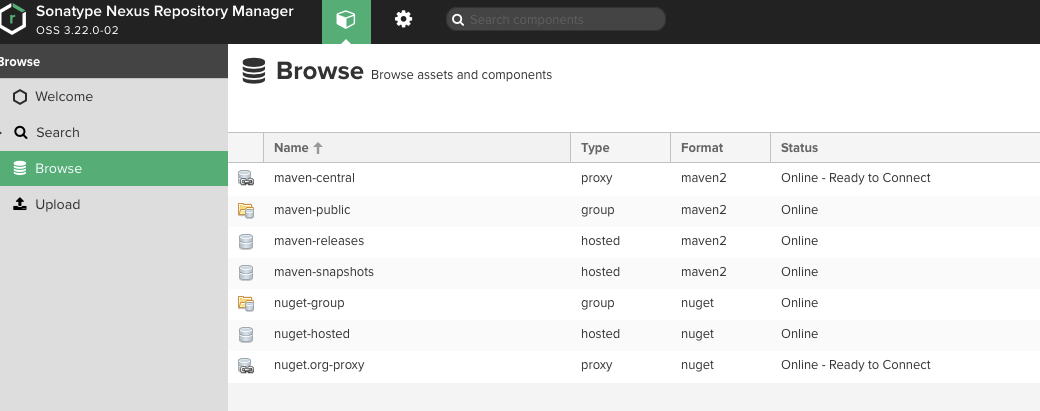Click the nuget-group folder icon
Viewport: 1040px width, 411px height.
[246, 304]
